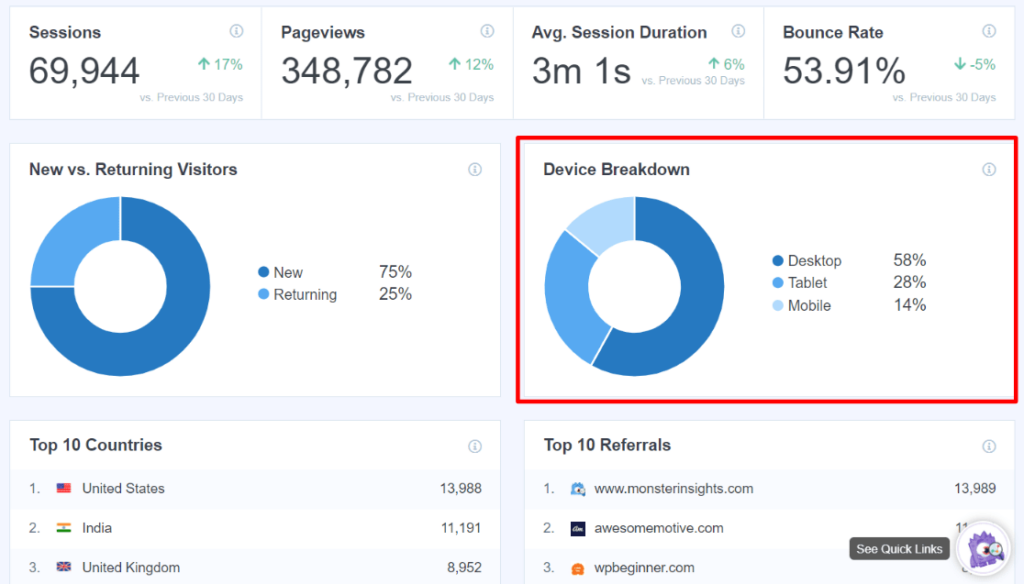Screen dimensions: 1024x584
Task: Open the Avg. Session Duration info icon
Action: (x=739, y=31)
